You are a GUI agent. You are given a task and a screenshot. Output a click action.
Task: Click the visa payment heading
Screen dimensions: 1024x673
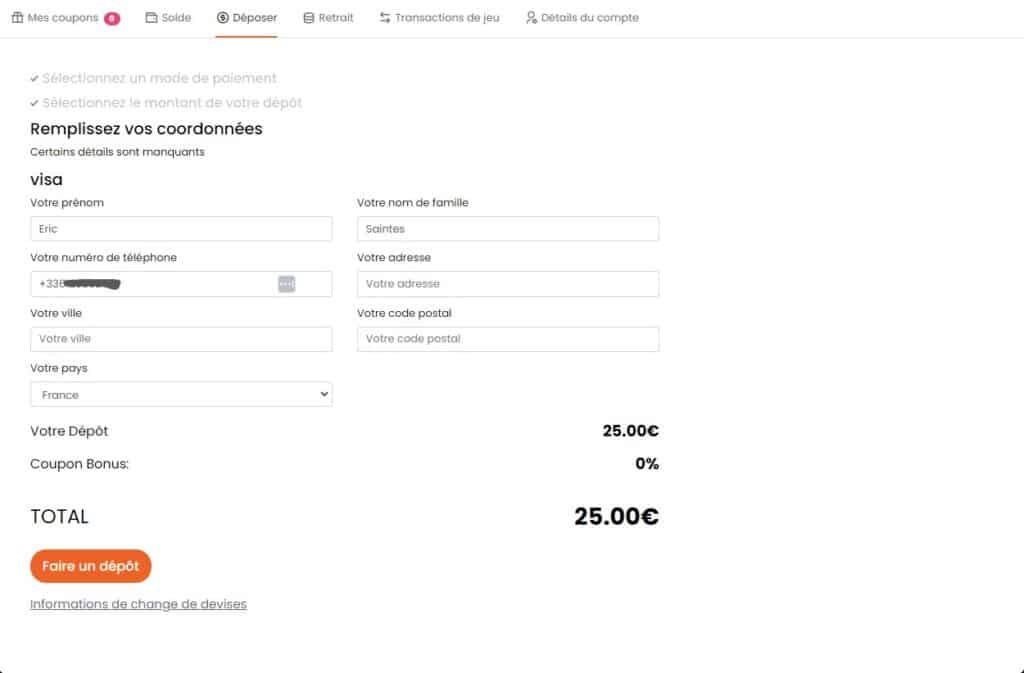46,180
